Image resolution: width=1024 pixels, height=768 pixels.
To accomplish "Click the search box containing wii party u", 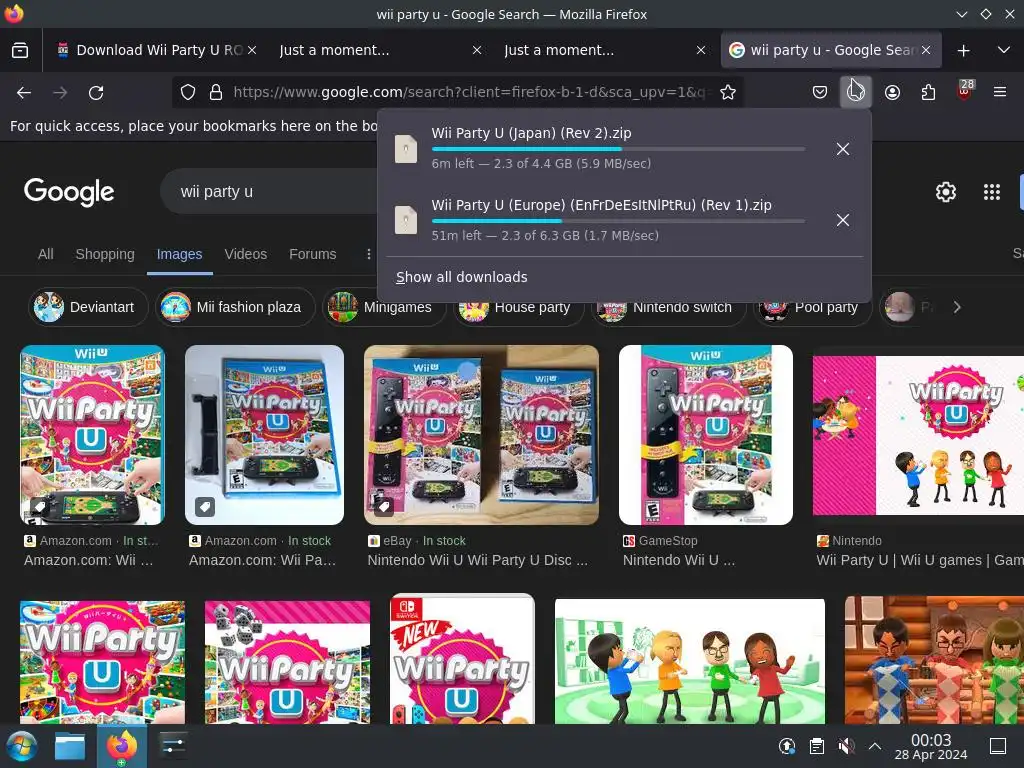I will [x=269, y=191].
